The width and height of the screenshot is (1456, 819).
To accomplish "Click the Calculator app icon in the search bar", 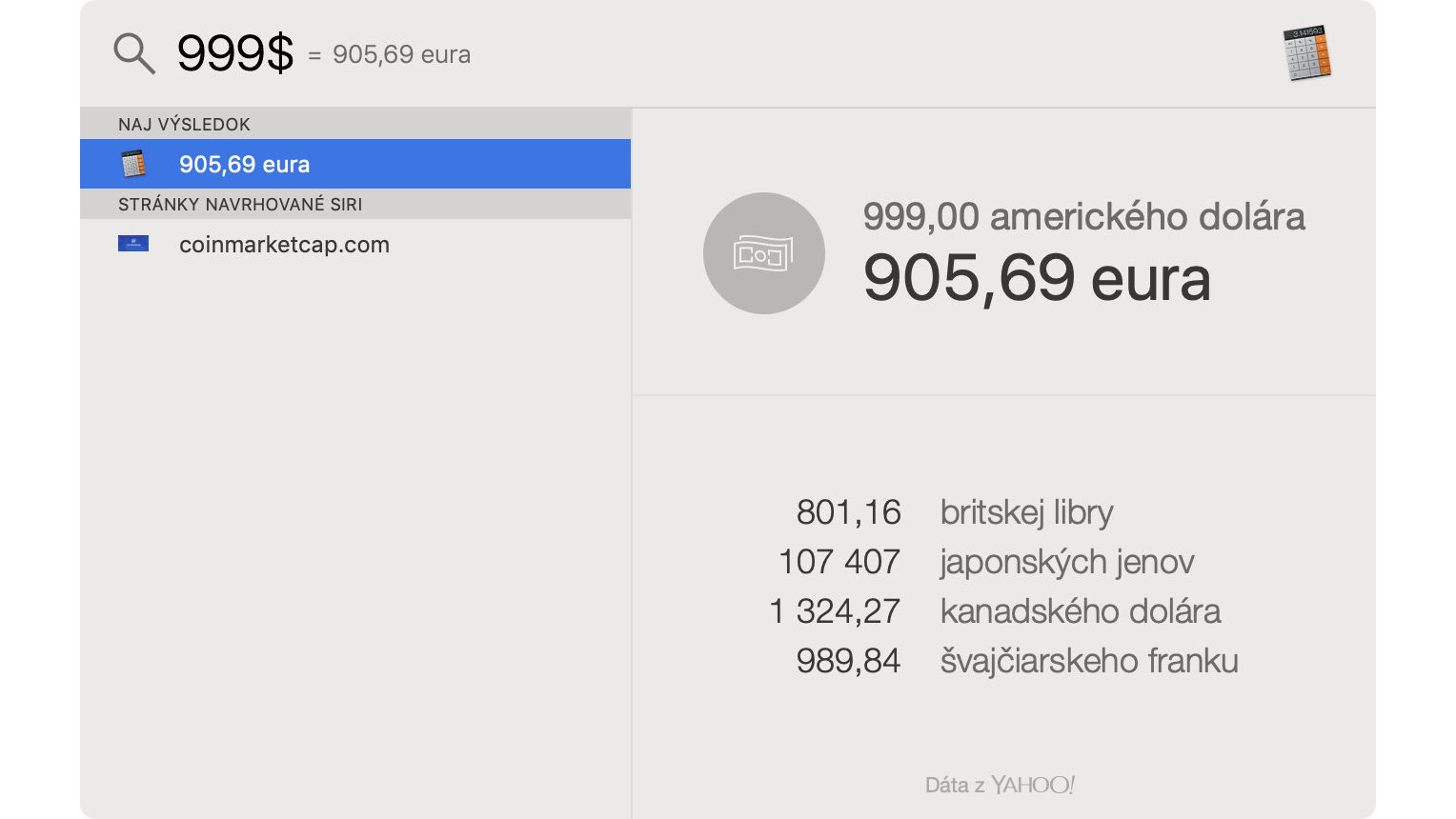I will tap(1307, 53).
